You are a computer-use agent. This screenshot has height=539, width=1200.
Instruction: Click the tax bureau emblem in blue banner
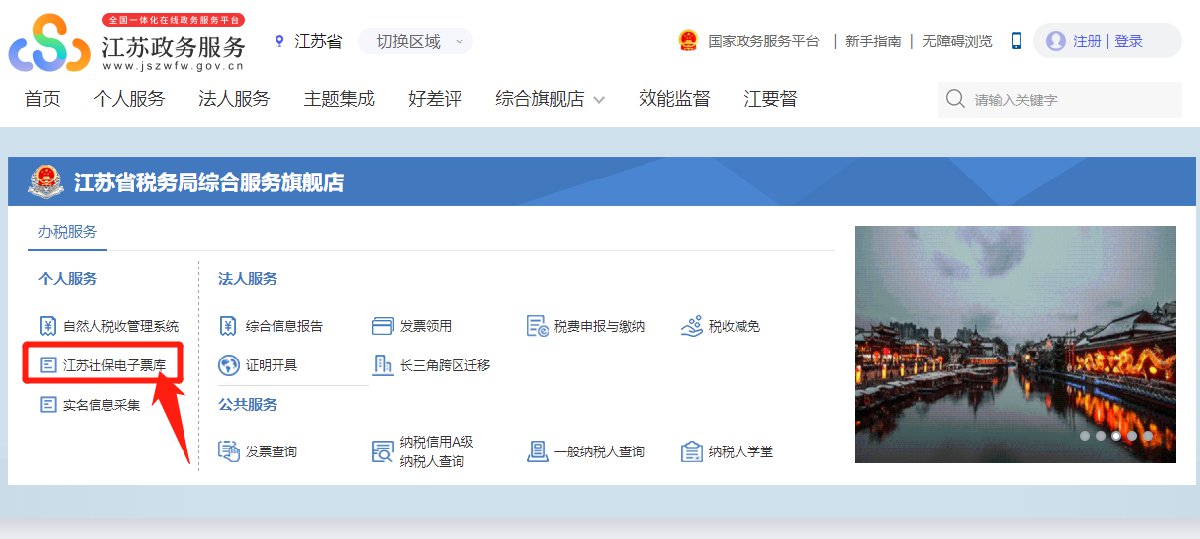tap(45, 182)
